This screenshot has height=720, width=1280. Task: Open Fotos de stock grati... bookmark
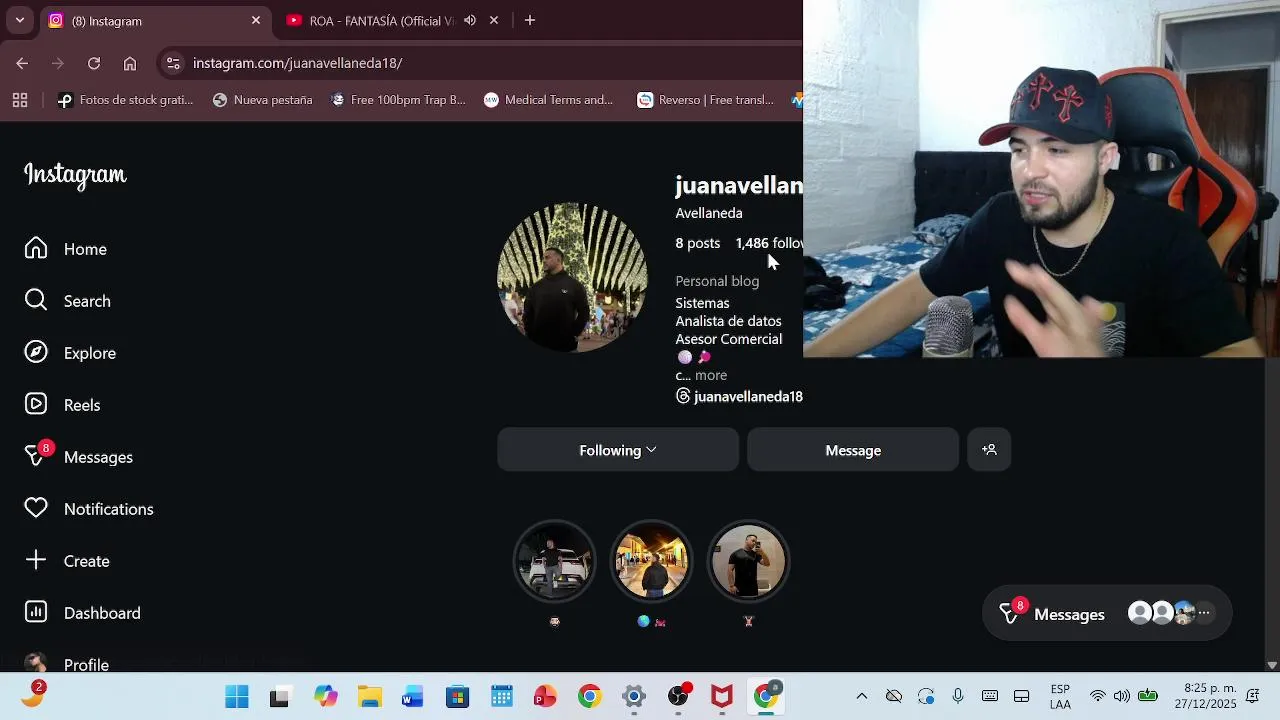[125, 100]
